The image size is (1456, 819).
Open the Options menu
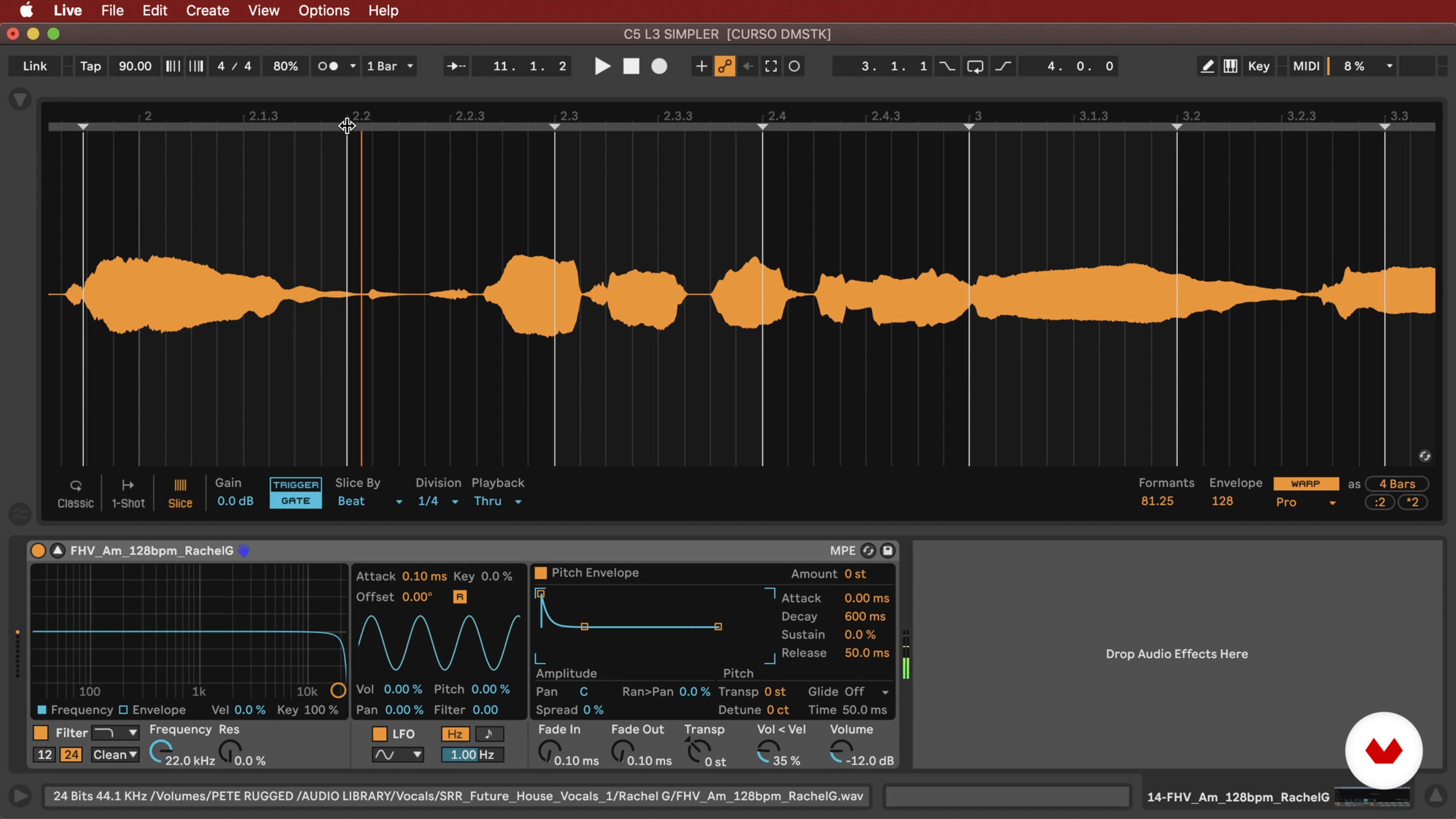(x=324, y=10)
